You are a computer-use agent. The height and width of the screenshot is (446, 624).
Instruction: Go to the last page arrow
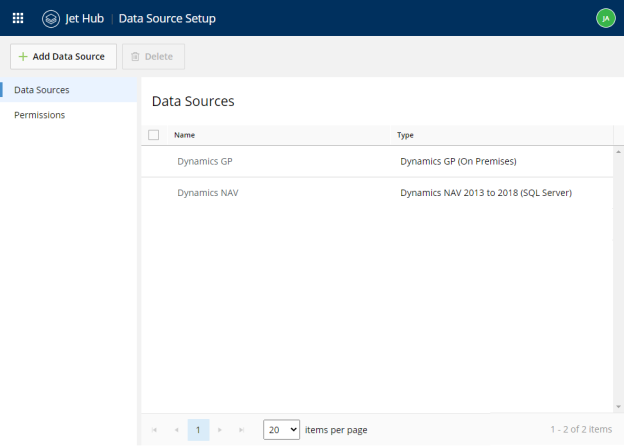[241, 430]
